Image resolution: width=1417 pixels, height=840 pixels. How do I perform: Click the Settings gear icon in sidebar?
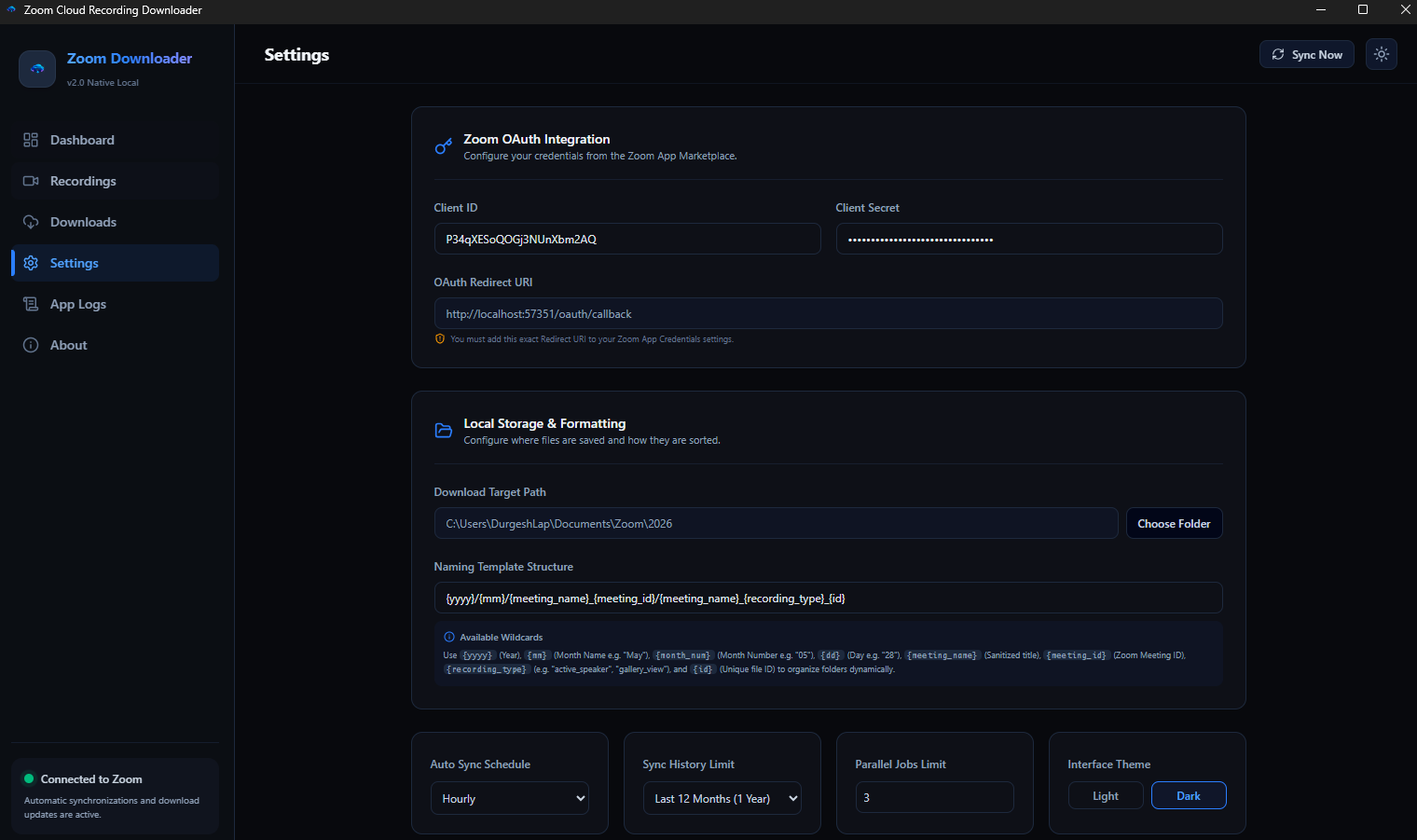pyautogui.click(x=31, y=263)
